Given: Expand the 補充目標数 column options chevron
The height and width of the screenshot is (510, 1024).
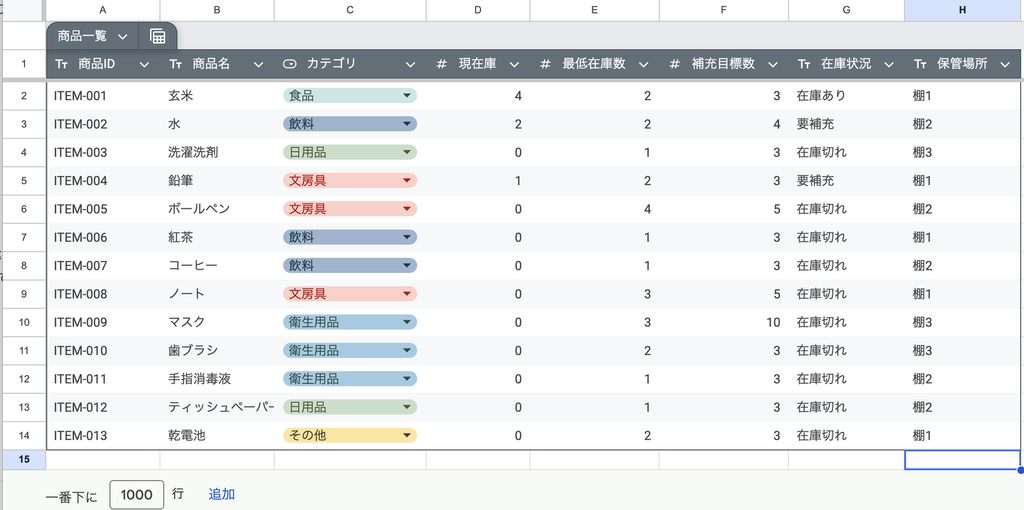Looking at the screenshot, I should [x=773, y=65].
